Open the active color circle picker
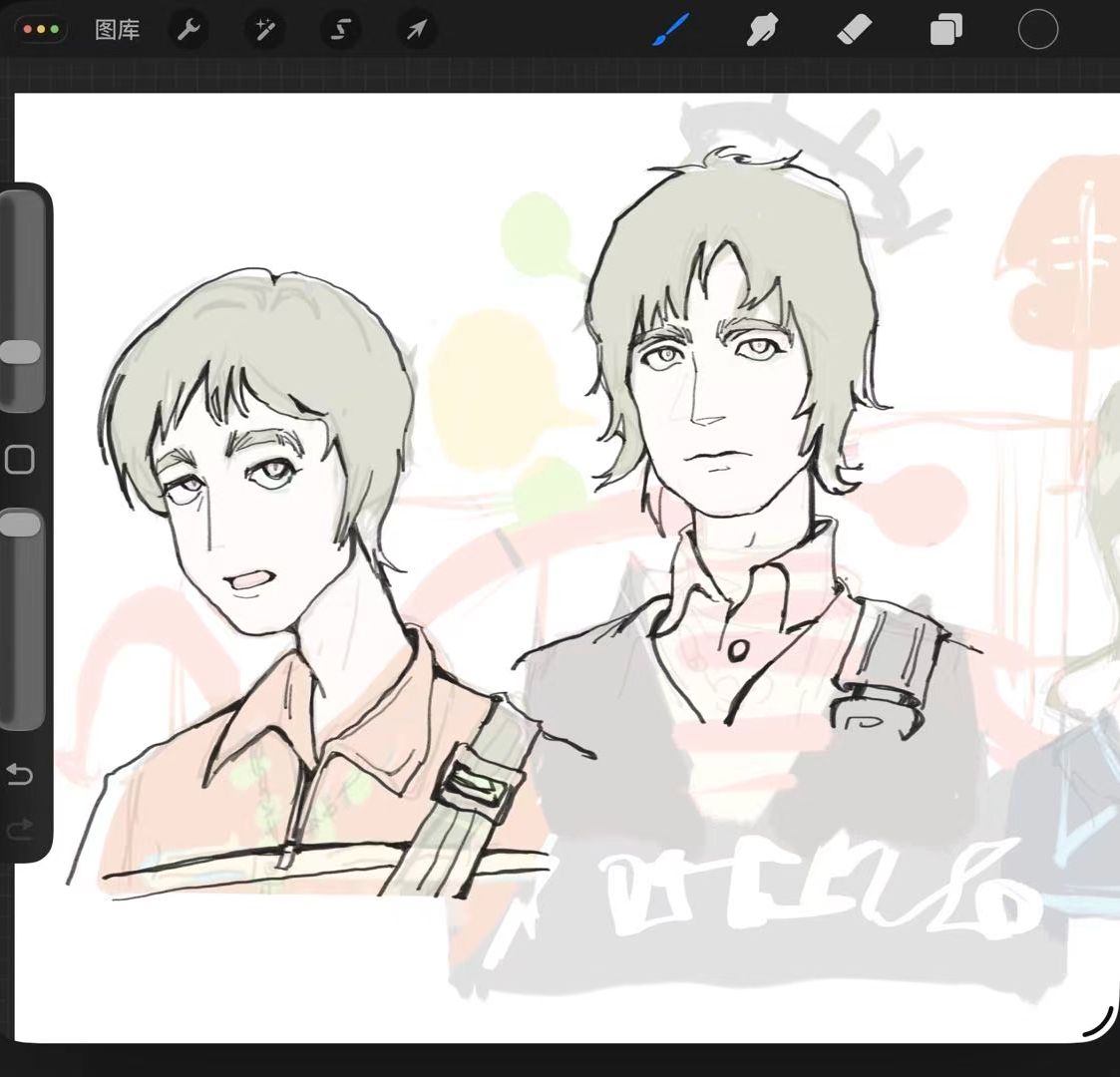The width and height of the screenshot is (1120, 1077). coord(1037,30)
